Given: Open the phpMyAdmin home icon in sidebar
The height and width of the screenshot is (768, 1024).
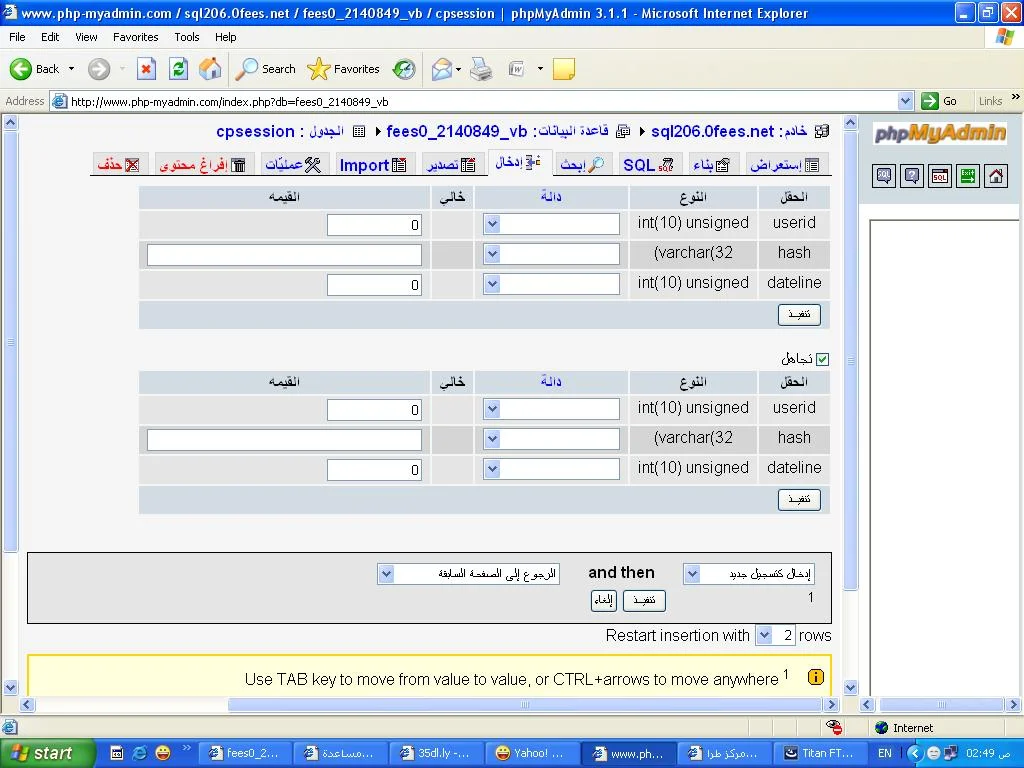Looking at the screenshot, I should point(996,176).
